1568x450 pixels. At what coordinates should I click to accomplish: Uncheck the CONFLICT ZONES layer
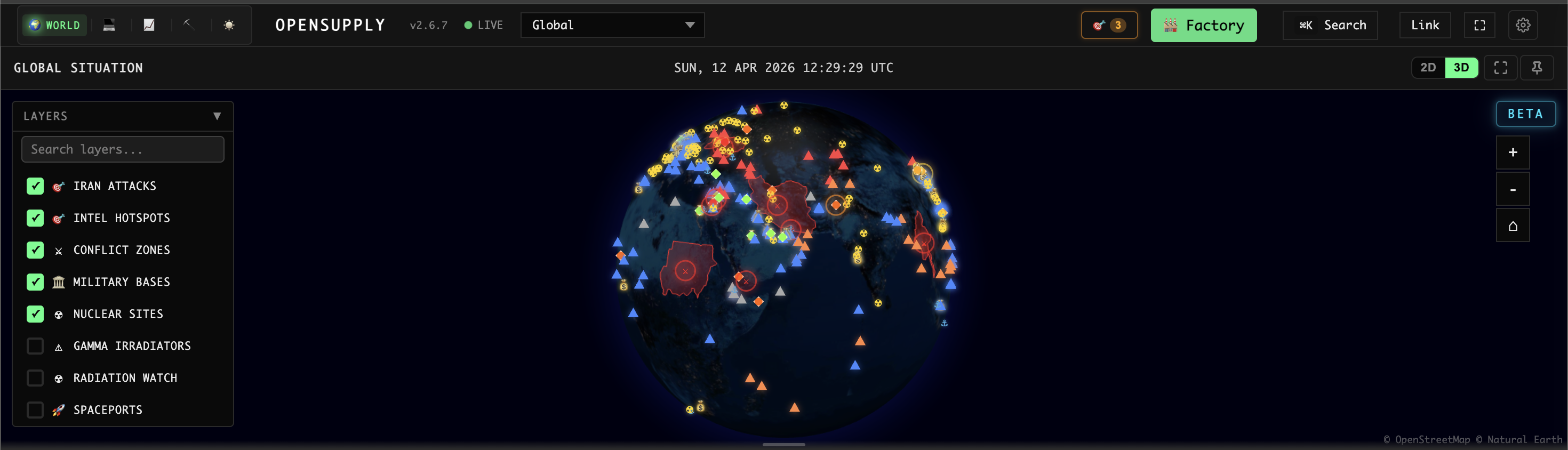35,250
